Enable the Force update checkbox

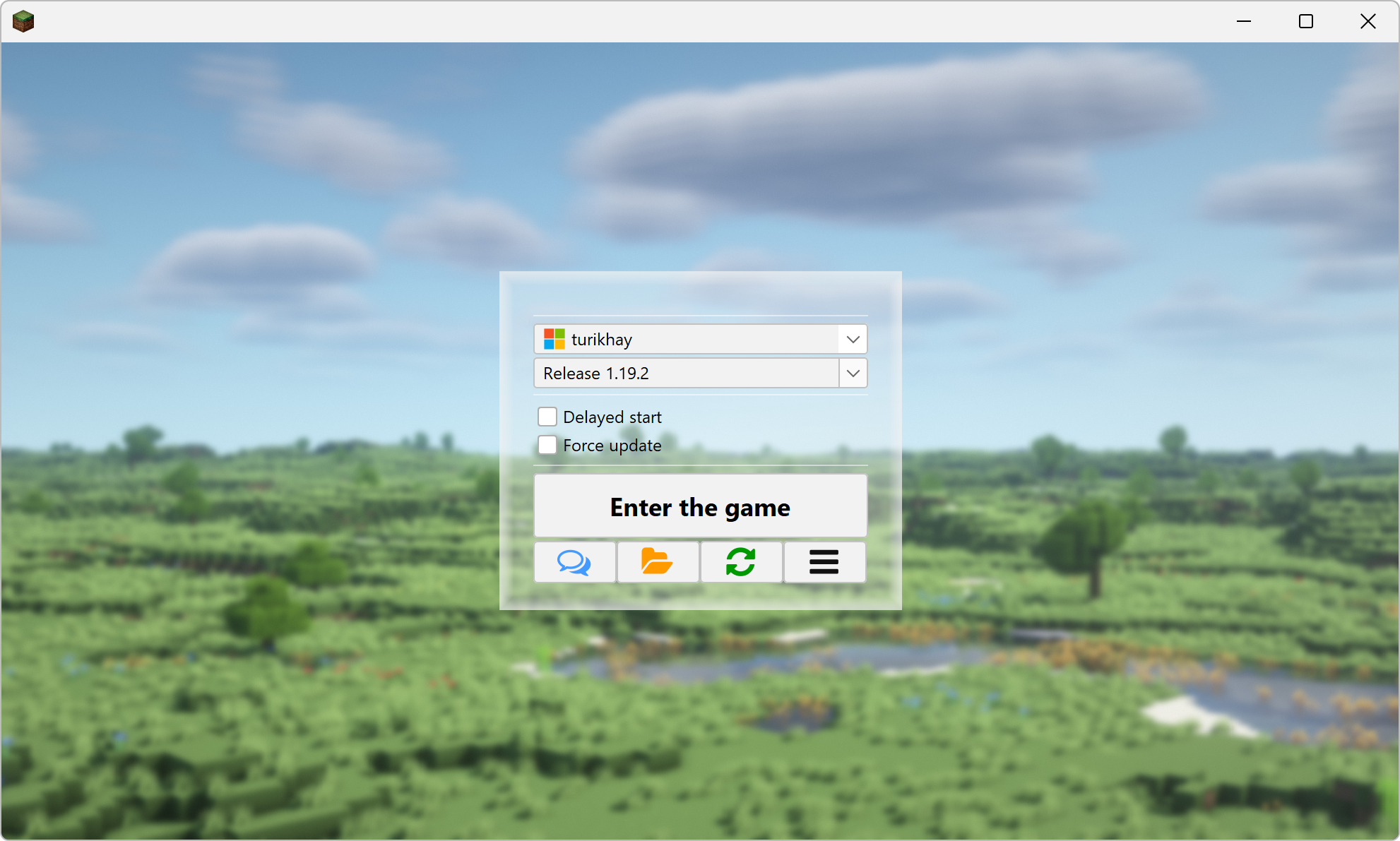point(547,444)
